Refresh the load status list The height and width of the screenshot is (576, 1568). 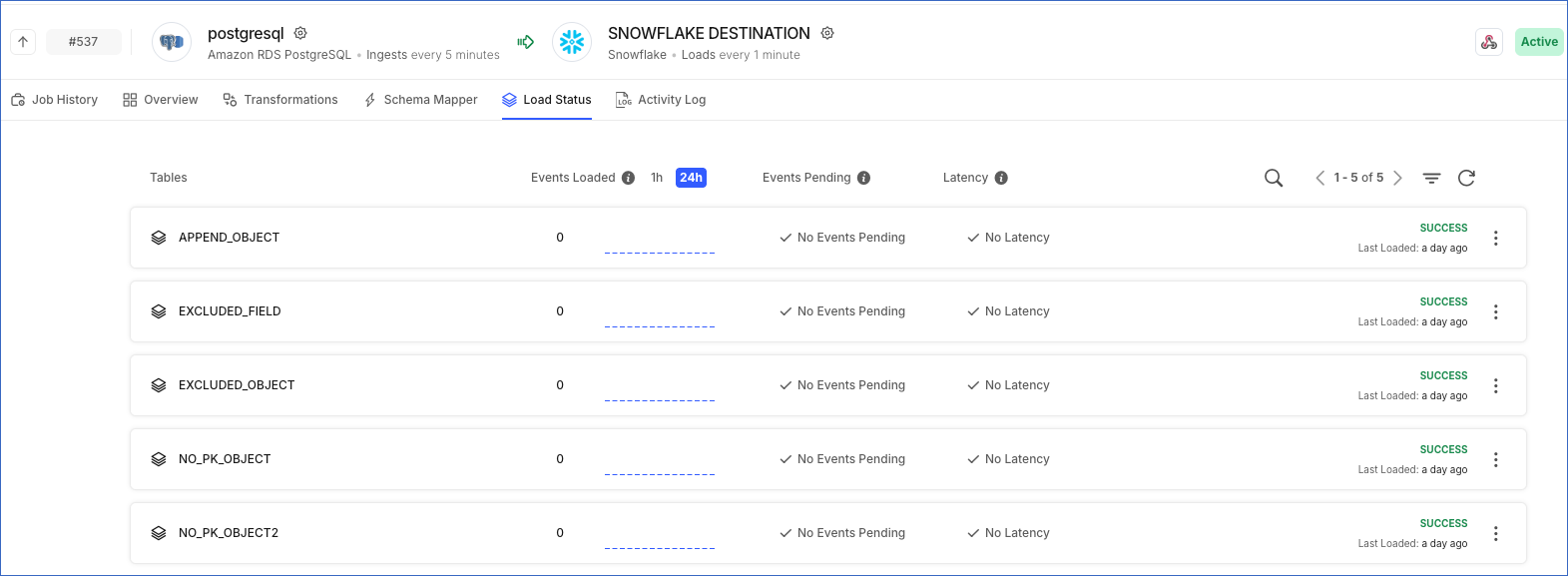(1466, 178)
